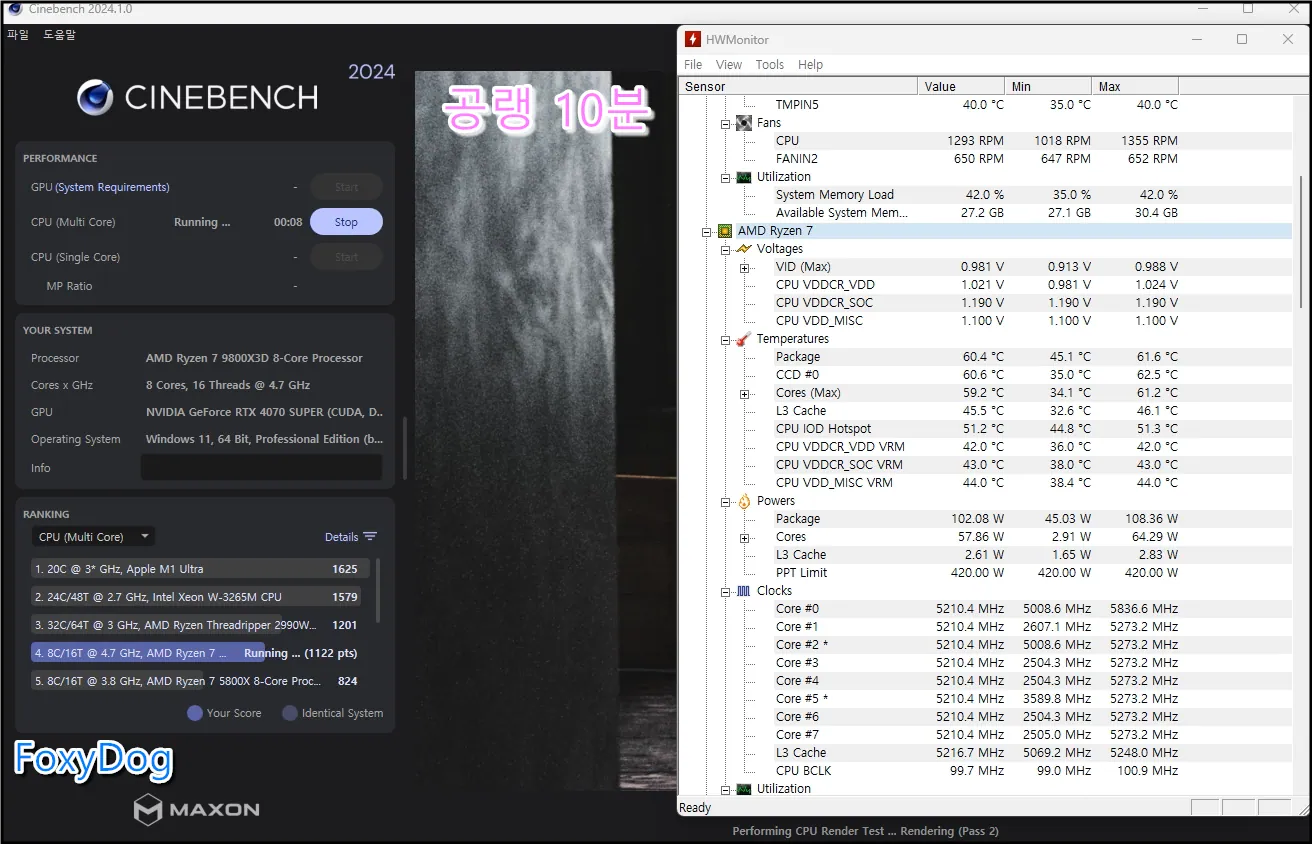This screenshot has width=1312, height=844.
Task: Collapse the Fans tree node
Action: 726,123
